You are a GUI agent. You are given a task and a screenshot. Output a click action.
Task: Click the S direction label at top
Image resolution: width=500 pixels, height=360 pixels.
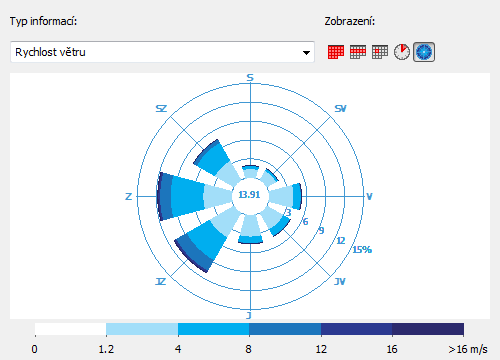point(250,78)
